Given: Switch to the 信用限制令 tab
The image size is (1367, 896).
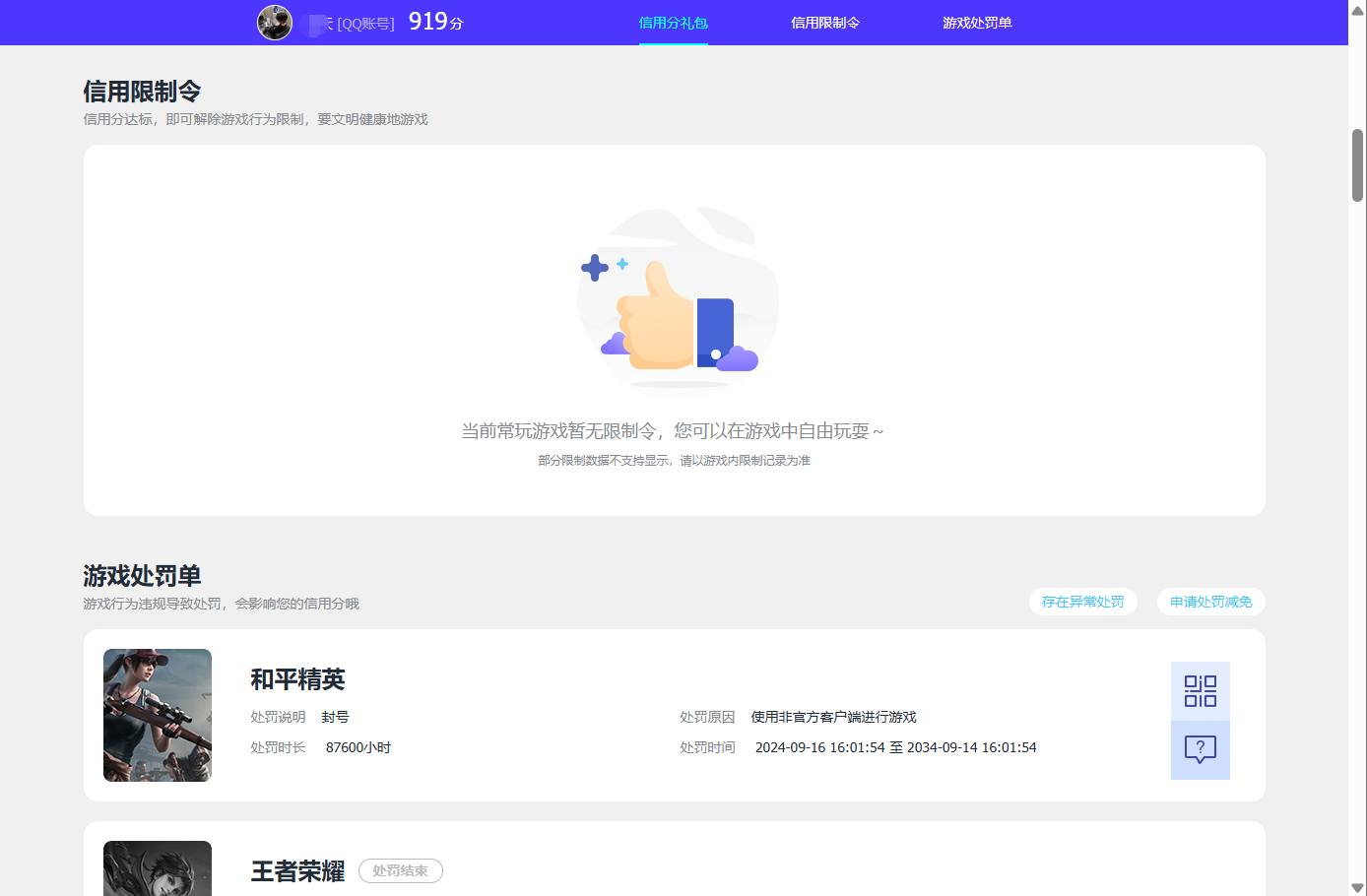Looking at the screenshot, I should tap(825, 23).
